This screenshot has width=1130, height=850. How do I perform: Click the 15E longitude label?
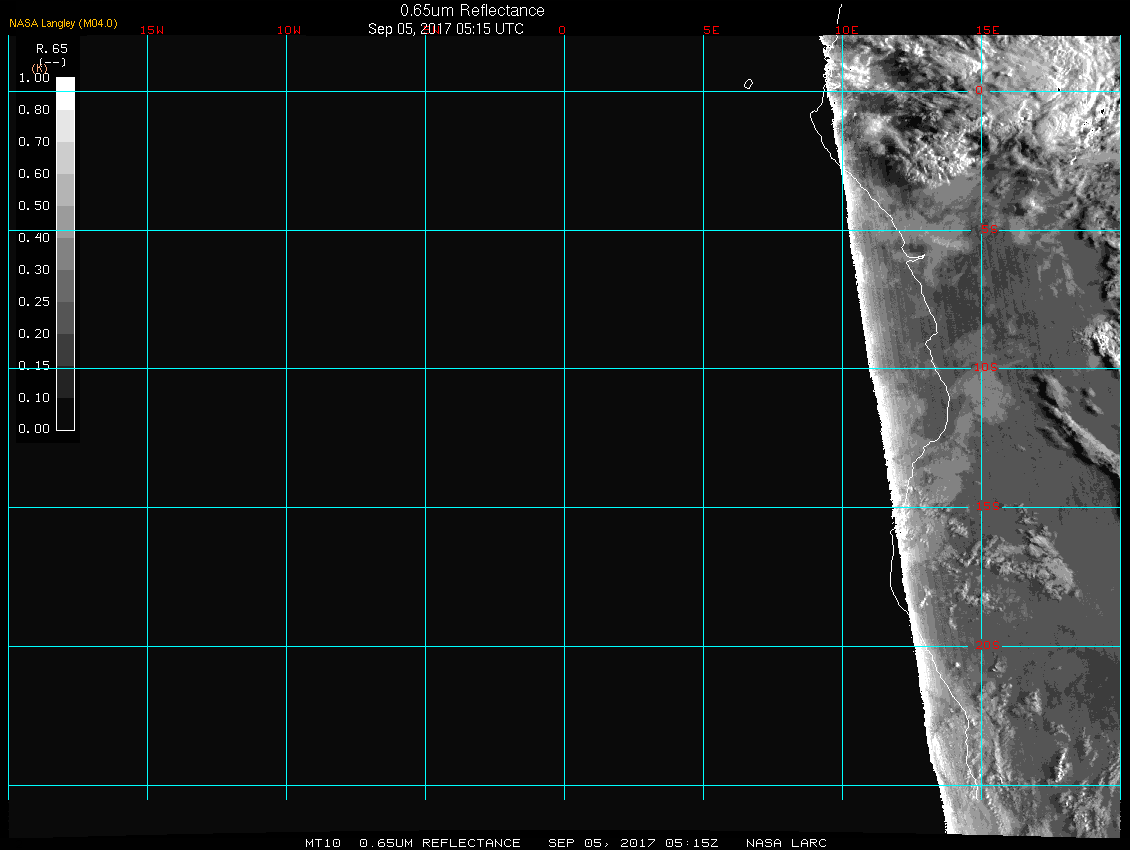[x=988, y=30]
